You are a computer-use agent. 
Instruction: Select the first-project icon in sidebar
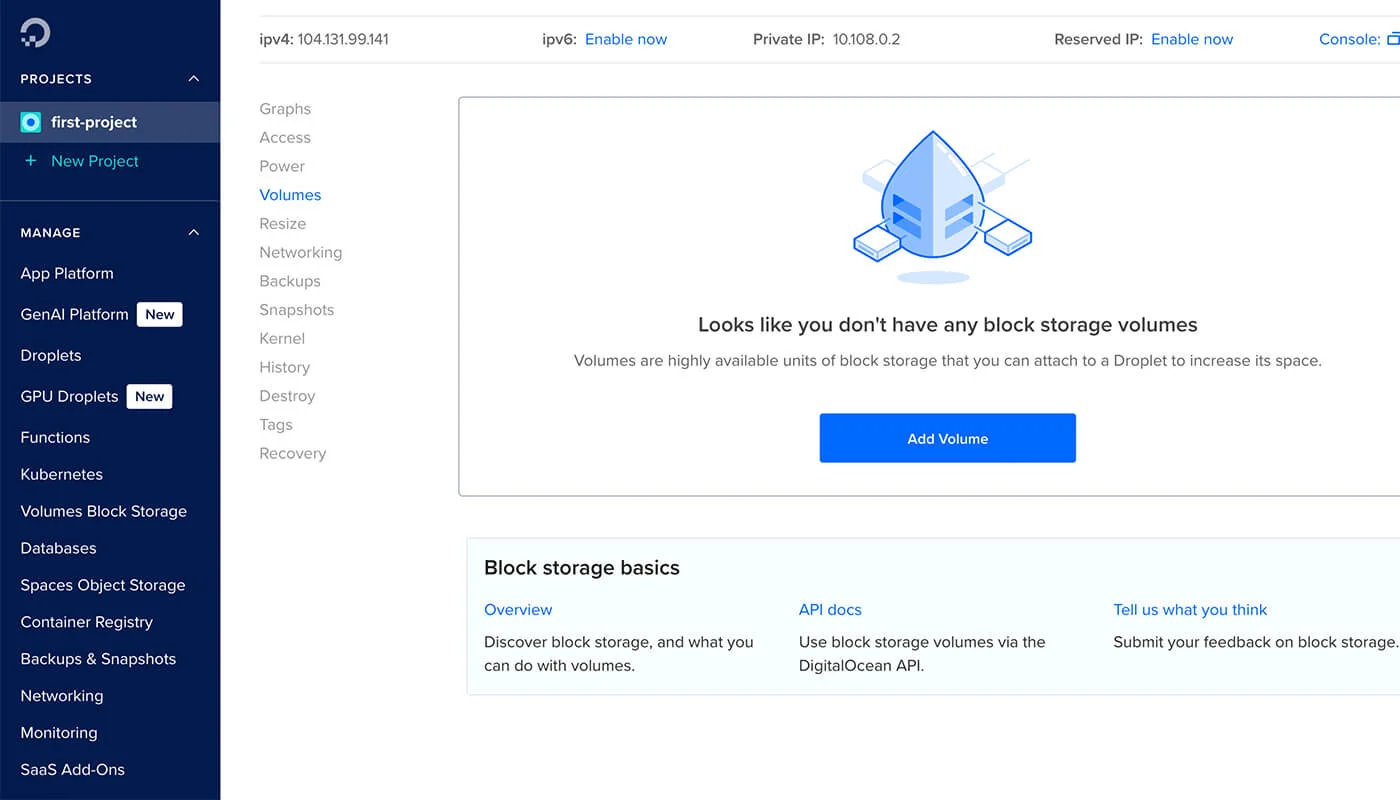[30, 121]
